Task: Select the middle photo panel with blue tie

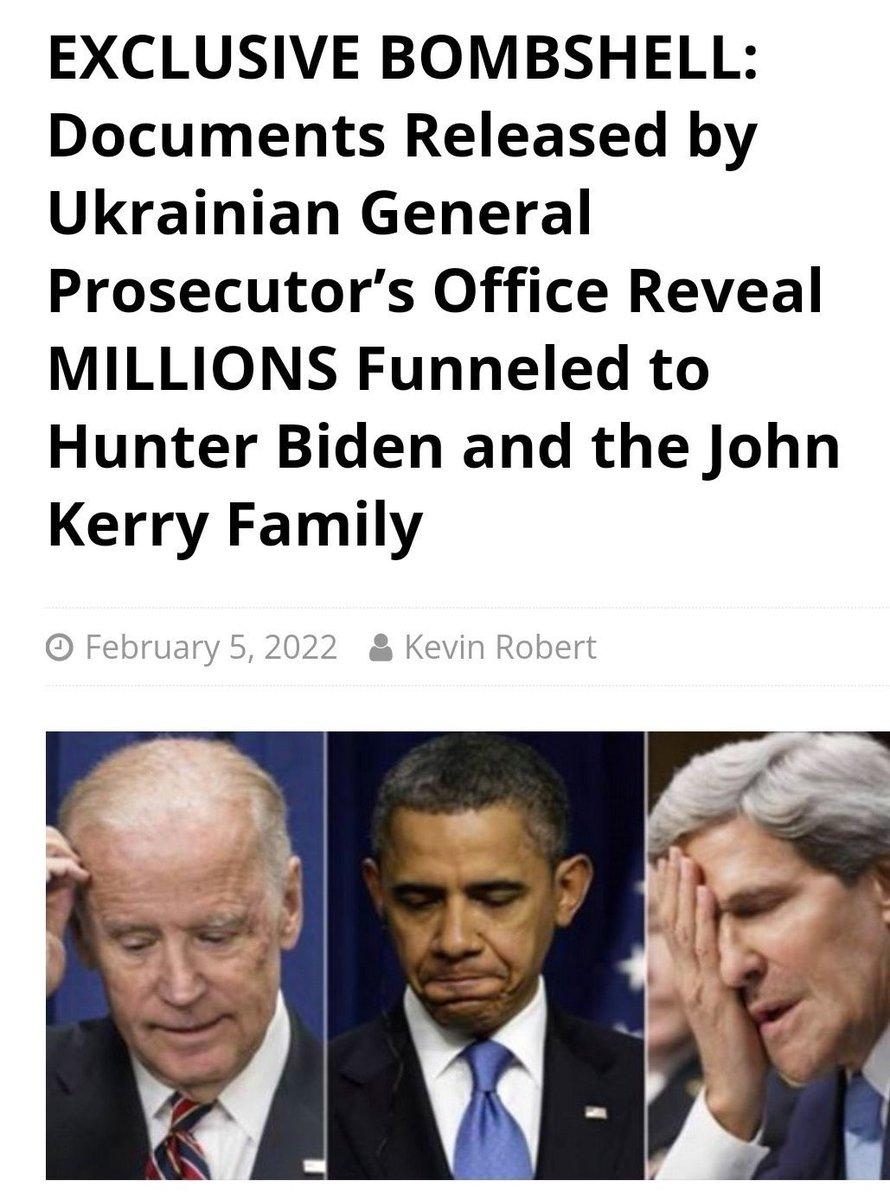Action: (487, 956)
